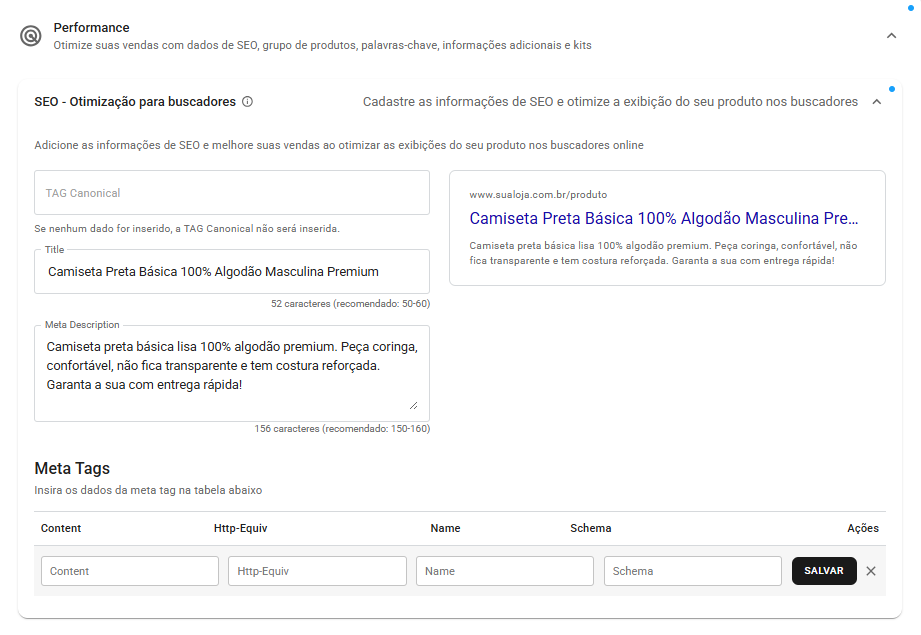The height and width of the screenshot is (635, 921).
Task: Click the Http-Equiv column header
Action: [x=240, y=528]
